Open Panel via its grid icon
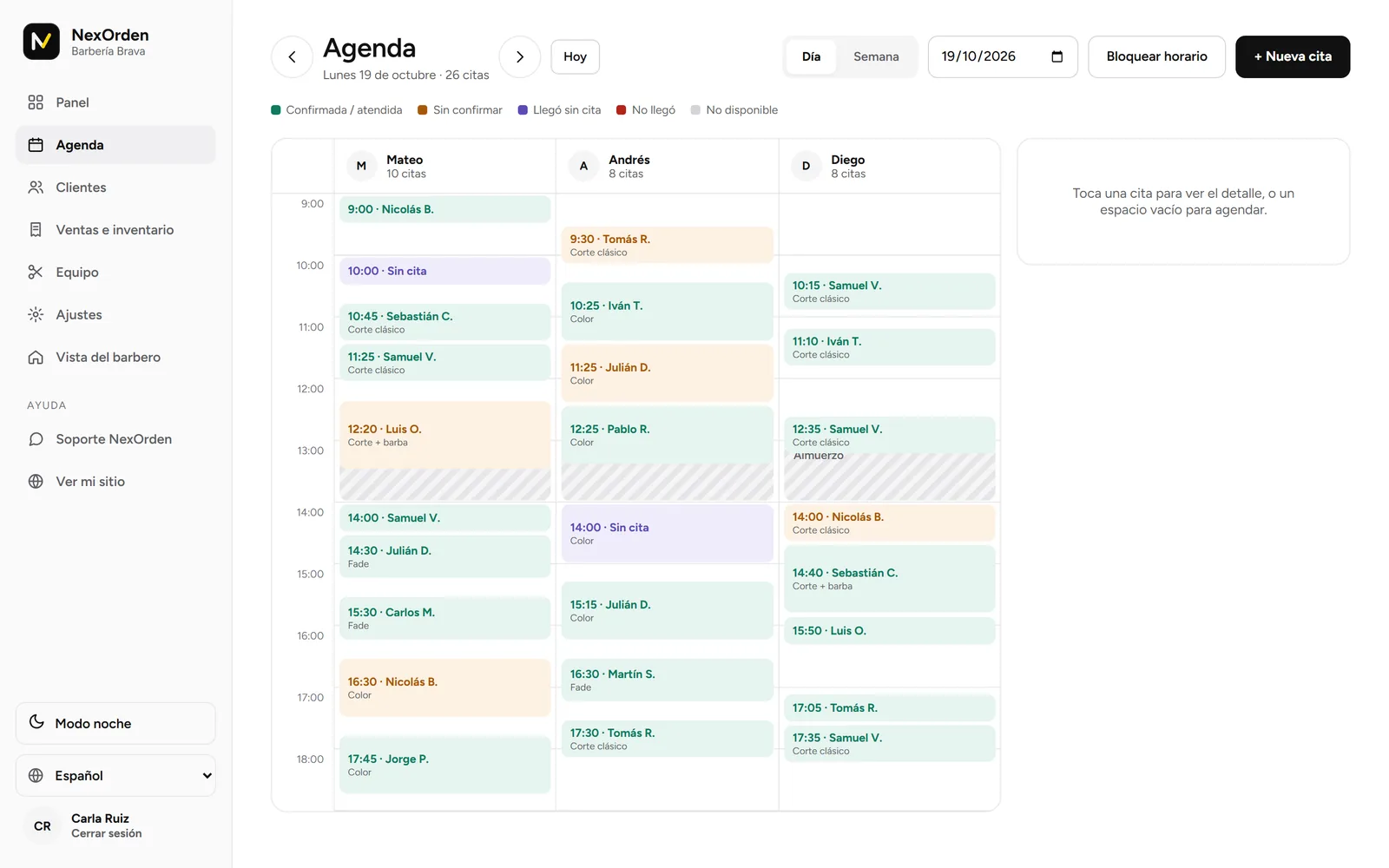The width and height of the screenshot is (1389, 868). [36, 102]
